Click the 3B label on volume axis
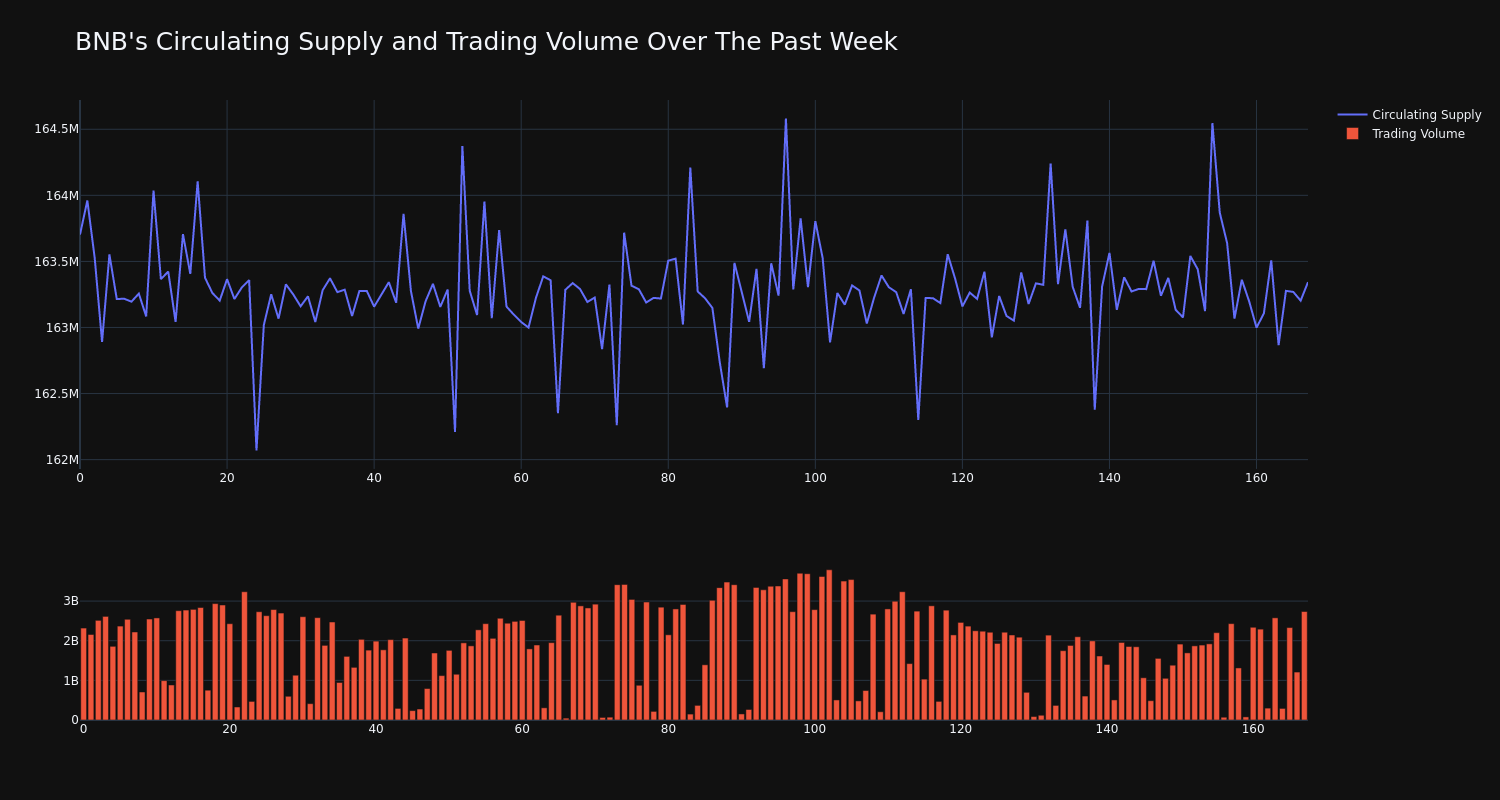The width and height of the screenshot is (1500, 800). (x=71, y=601)
